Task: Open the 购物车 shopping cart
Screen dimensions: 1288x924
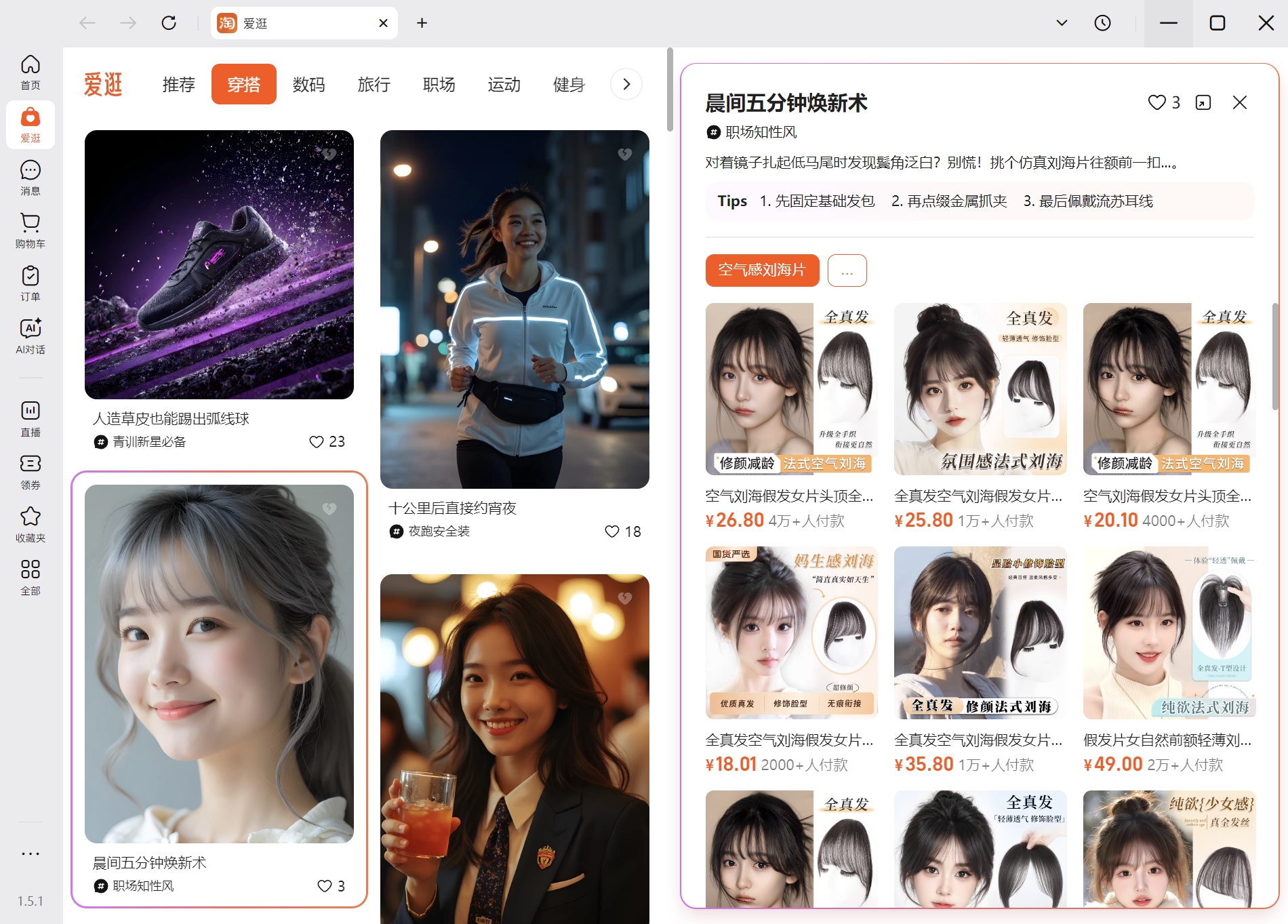Action: tap(30, 230)
